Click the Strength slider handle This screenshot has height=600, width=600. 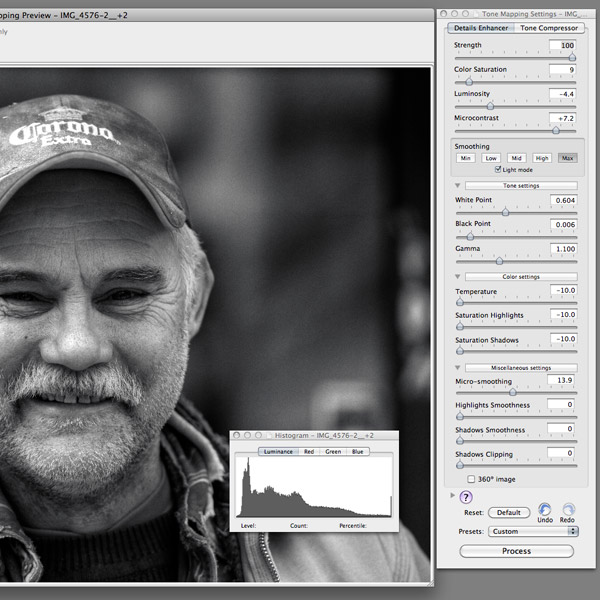[572, 57]
